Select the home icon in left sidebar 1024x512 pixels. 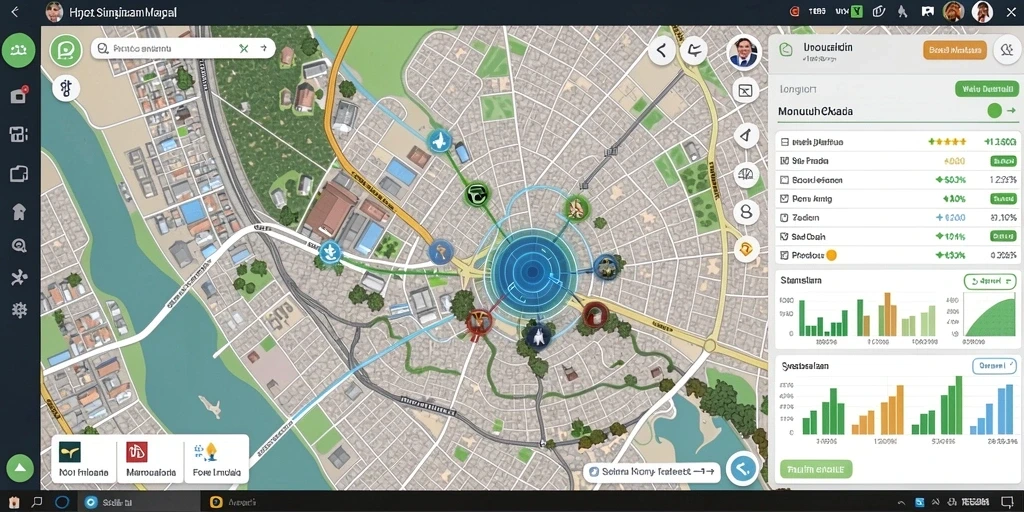click(x=19, y=211)
